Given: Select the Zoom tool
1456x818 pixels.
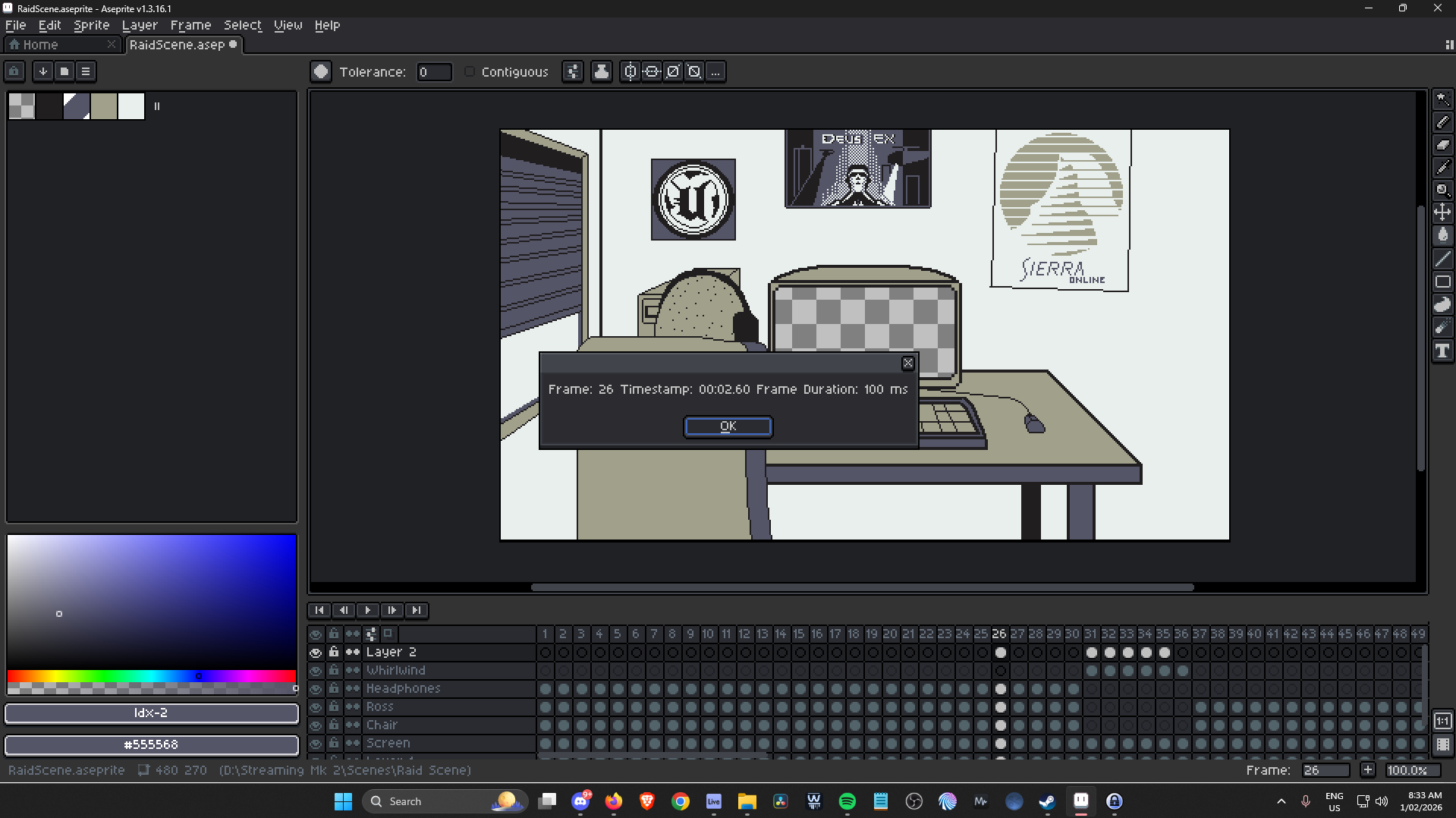Looking at the screenshot, I should point(1442,190).
